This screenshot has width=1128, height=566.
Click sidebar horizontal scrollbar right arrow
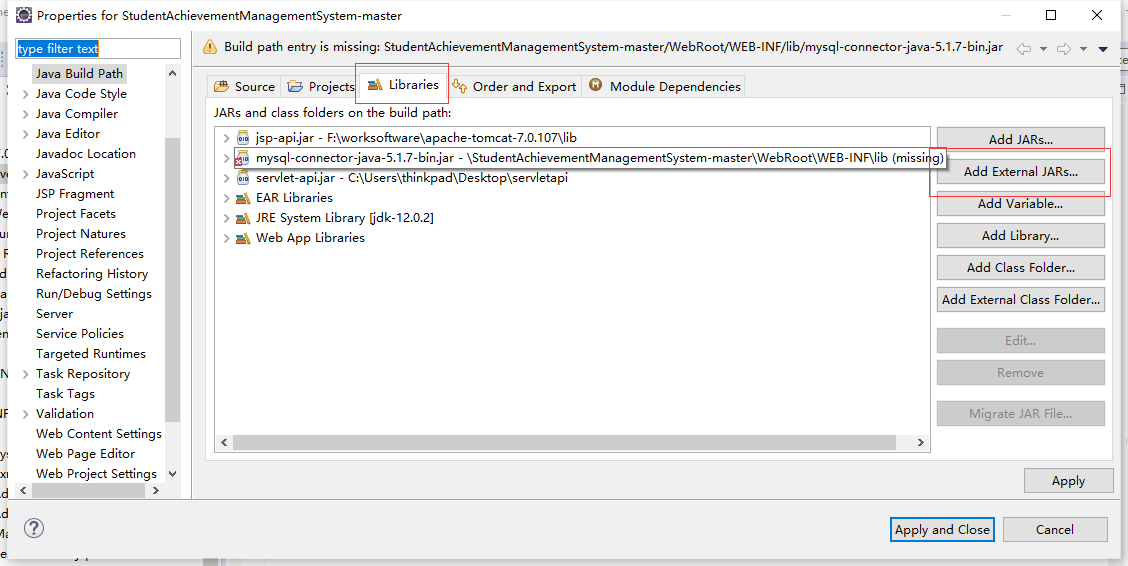155,490
